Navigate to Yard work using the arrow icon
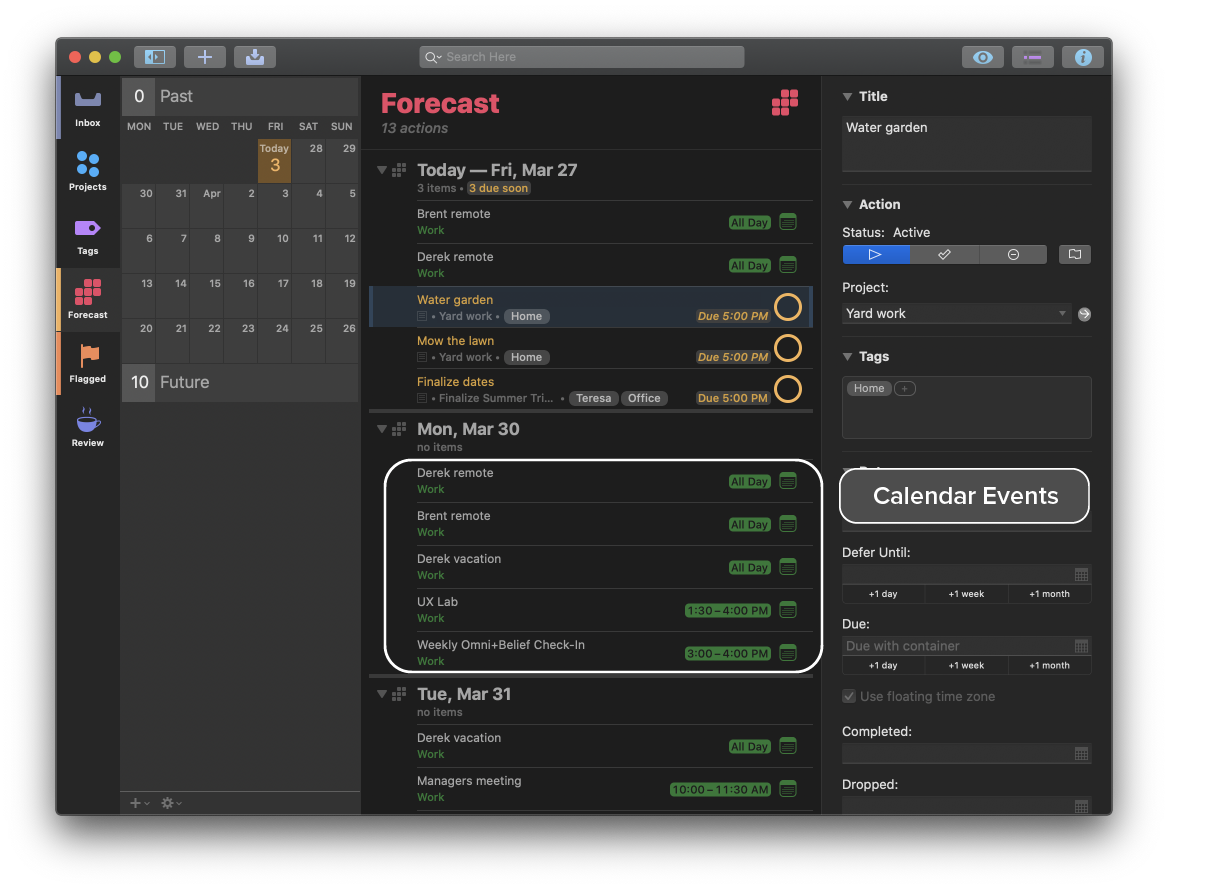Screen dimensions: 1206x889 1084,313
